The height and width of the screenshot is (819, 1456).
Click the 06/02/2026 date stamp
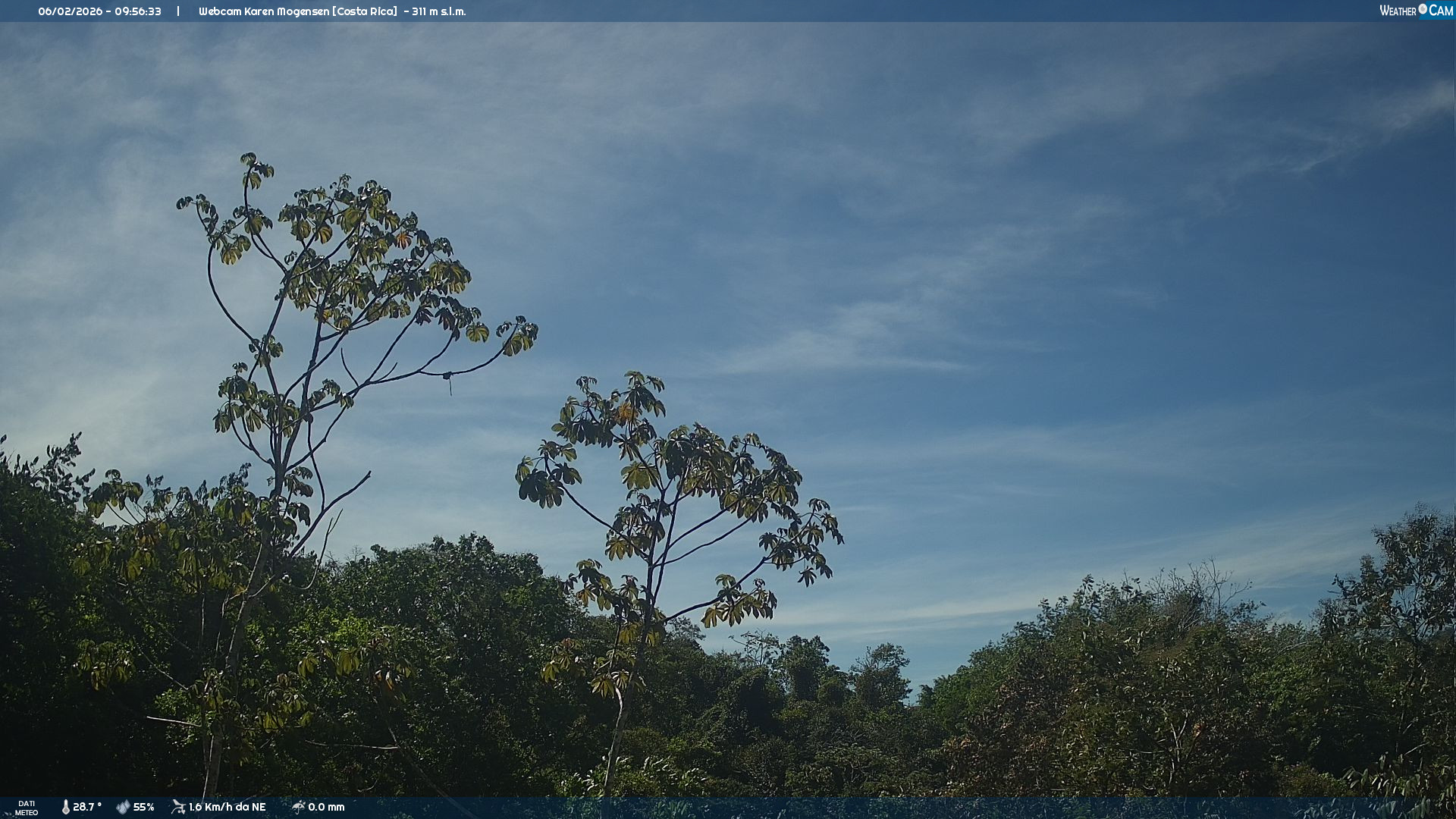[70, 11]
